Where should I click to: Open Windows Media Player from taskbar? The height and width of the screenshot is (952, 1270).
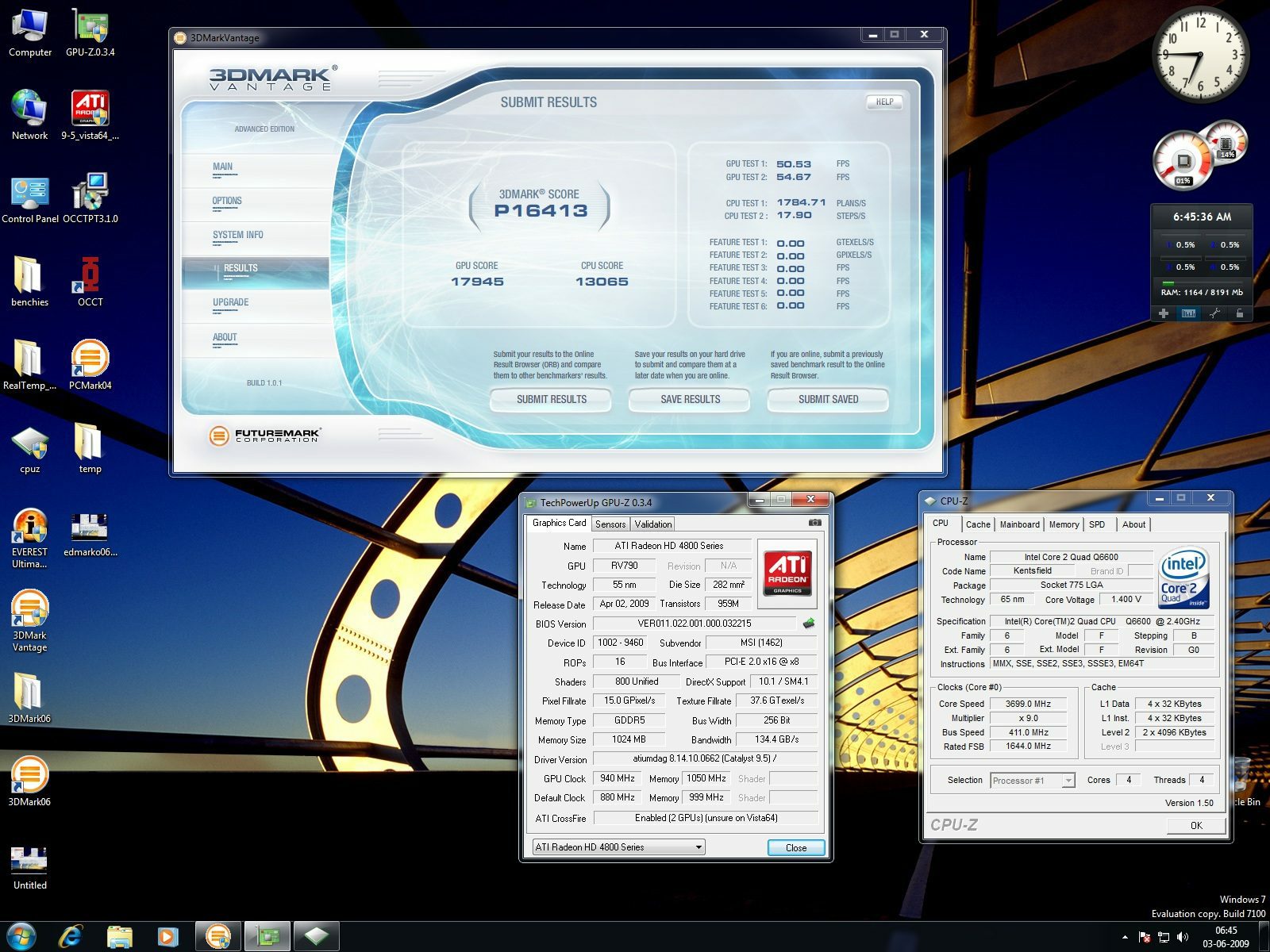tap(167, 937)
